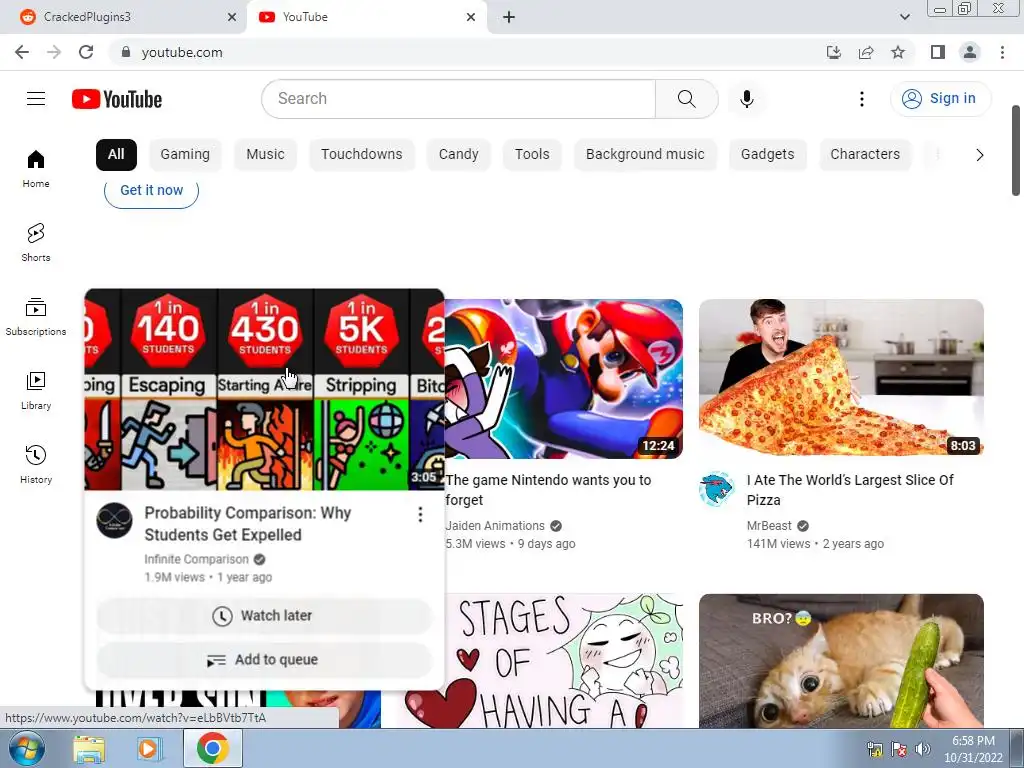Open the Nintendo game video thumbnail

564,379
